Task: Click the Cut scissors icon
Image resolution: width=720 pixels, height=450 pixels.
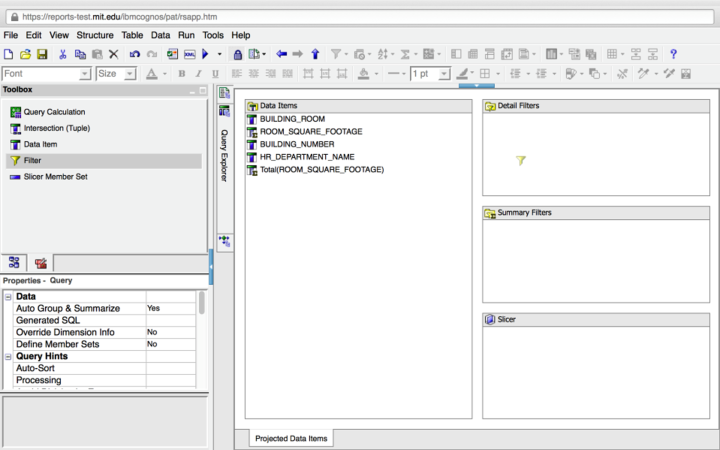Action: [62, 54]
